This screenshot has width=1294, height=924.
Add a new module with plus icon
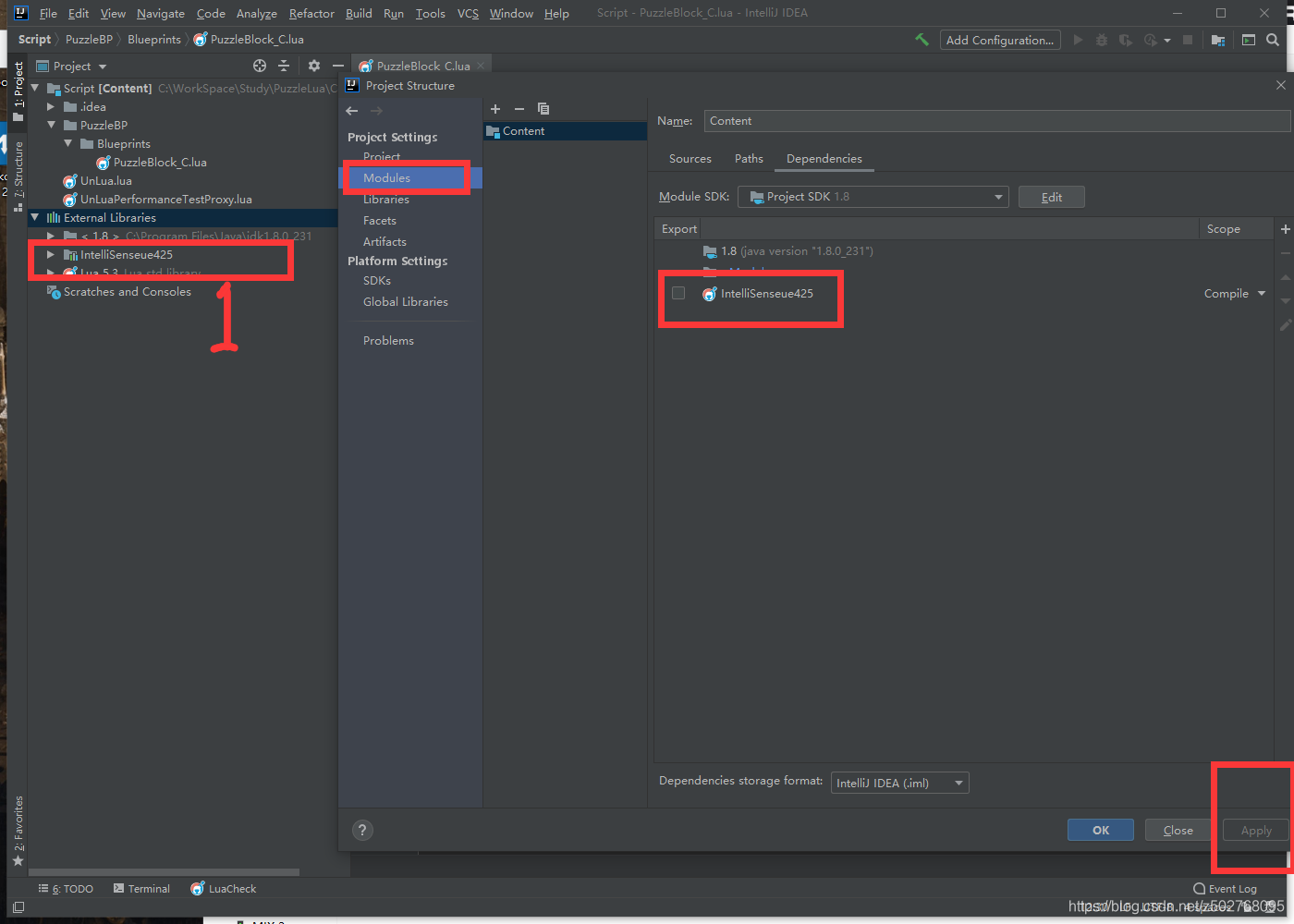pyautogui.click(x=495, y=109)
